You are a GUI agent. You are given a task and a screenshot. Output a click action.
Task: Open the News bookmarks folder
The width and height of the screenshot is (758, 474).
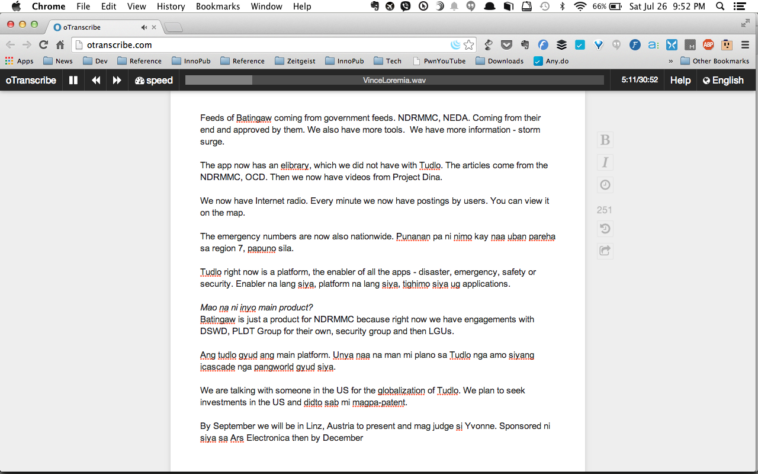pos(58,61)
